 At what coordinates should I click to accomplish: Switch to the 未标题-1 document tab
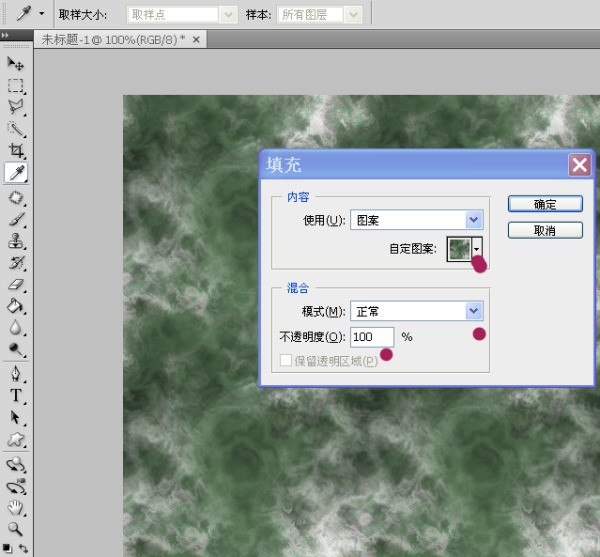pyautogui.click(x=112, y=39)
